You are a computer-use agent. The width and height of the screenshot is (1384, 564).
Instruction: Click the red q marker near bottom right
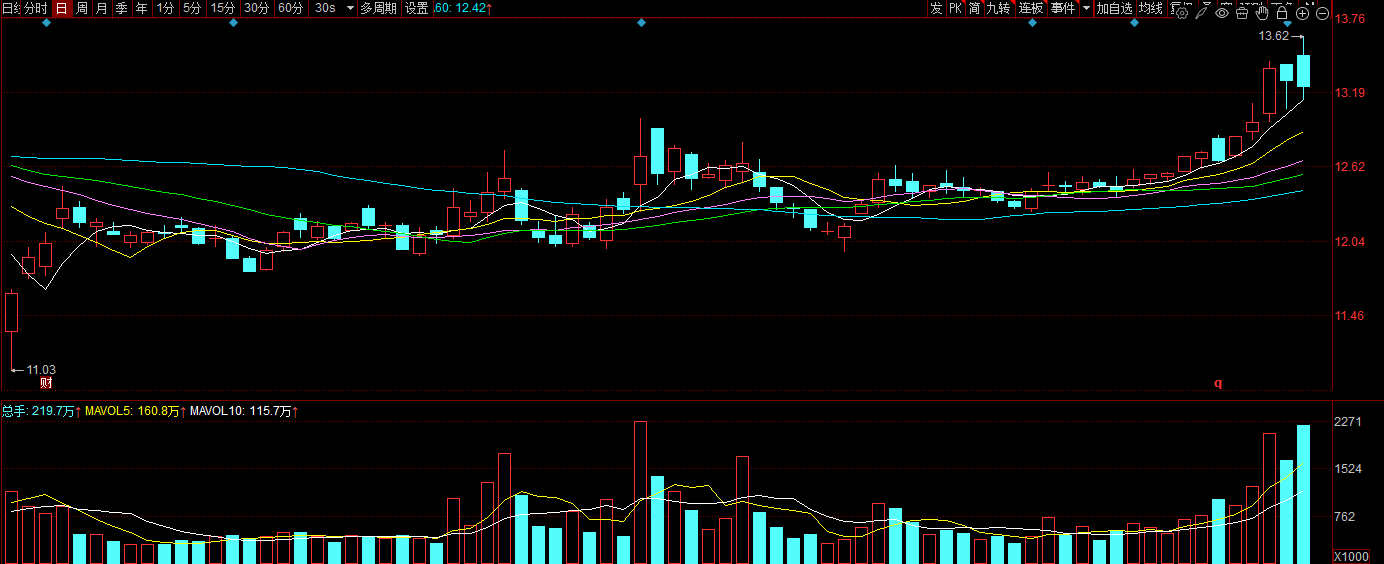click(1218, 382)
